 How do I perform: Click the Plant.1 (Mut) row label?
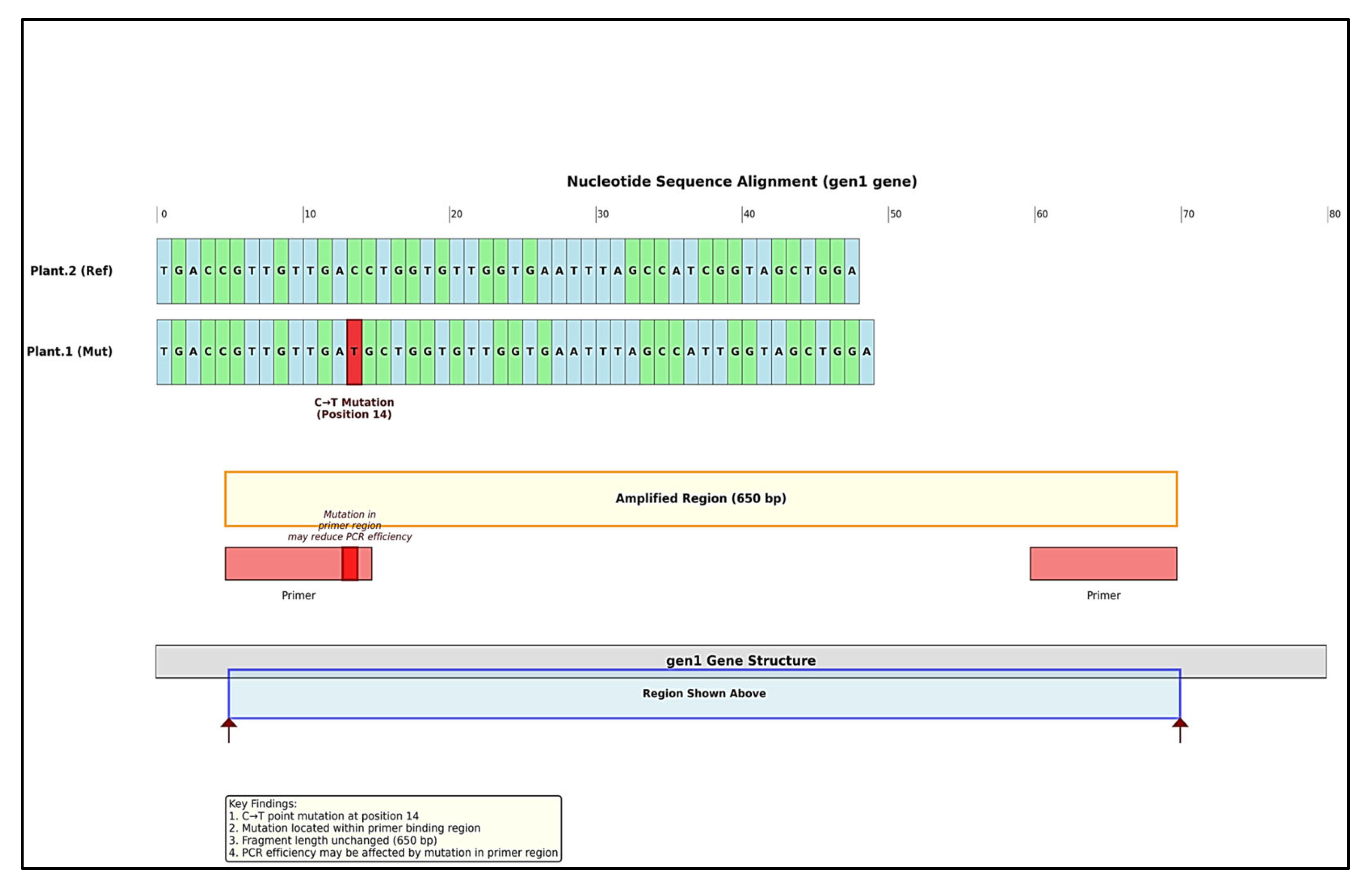[x=69, y=351]
